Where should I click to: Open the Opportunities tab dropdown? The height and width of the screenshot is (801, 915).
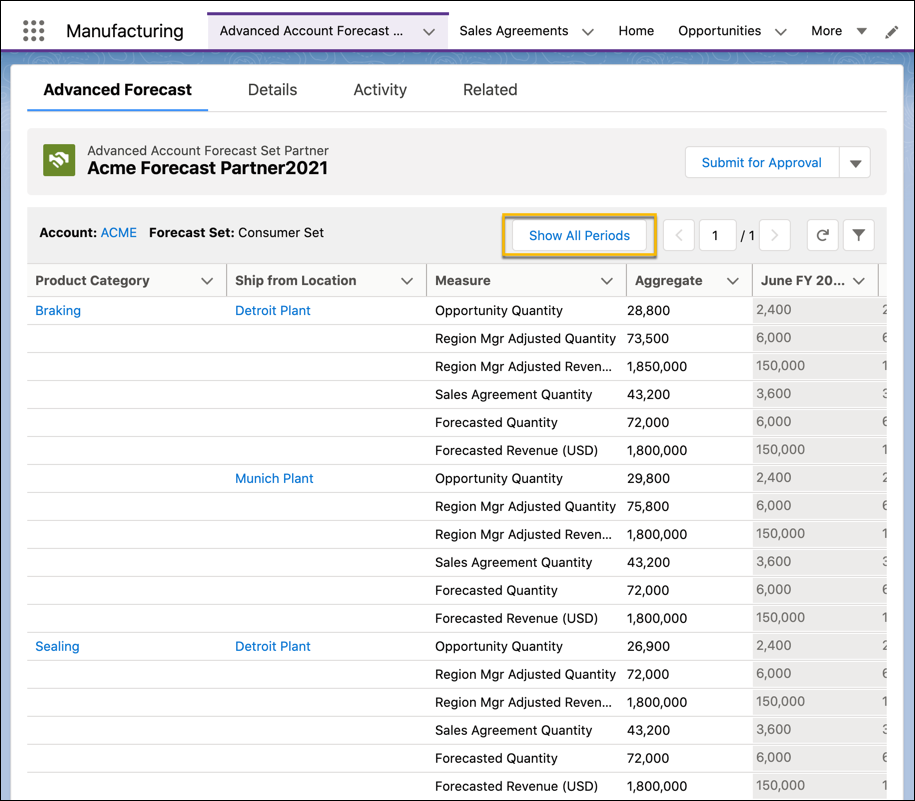[781, 31]
